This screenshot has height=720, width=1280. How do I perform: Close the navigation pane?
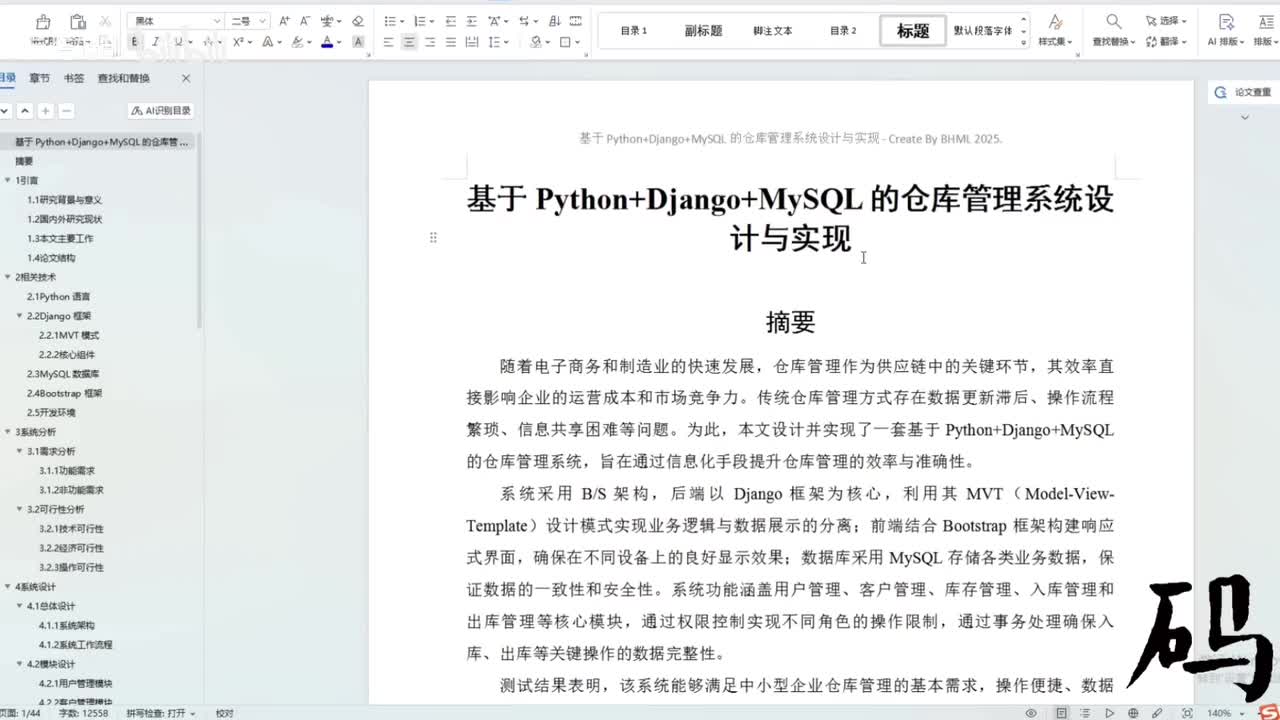[x=186, y=78]
